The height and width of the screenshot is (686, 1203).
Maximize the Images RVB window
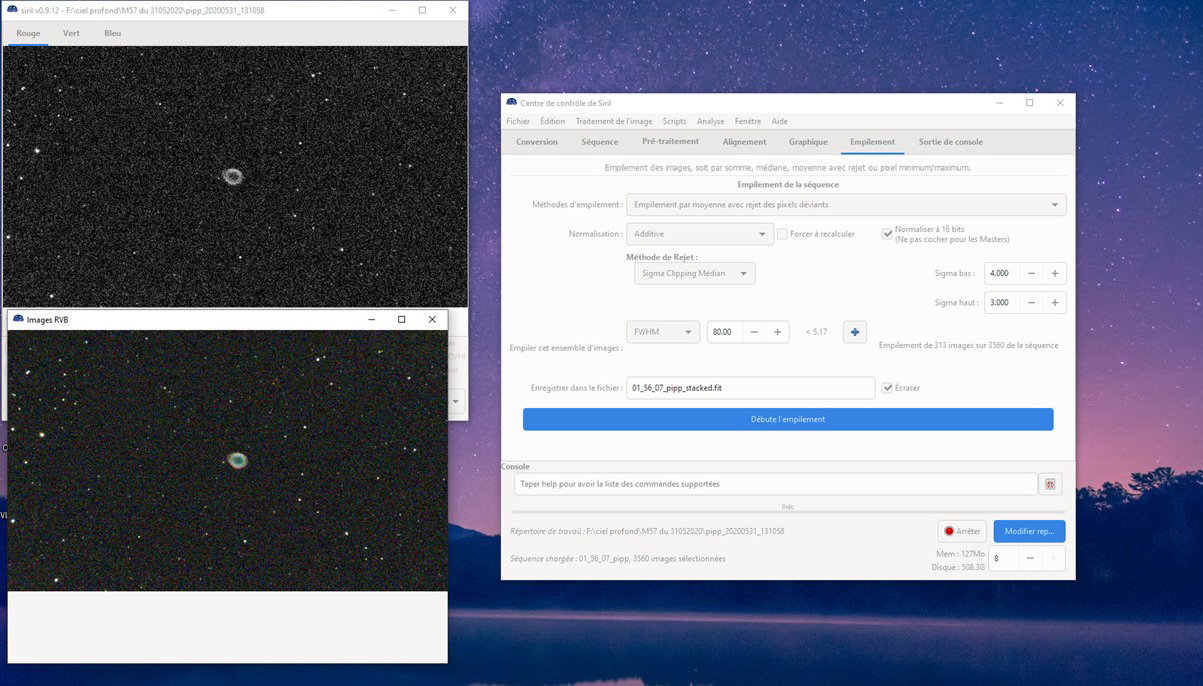pos(401,319)
